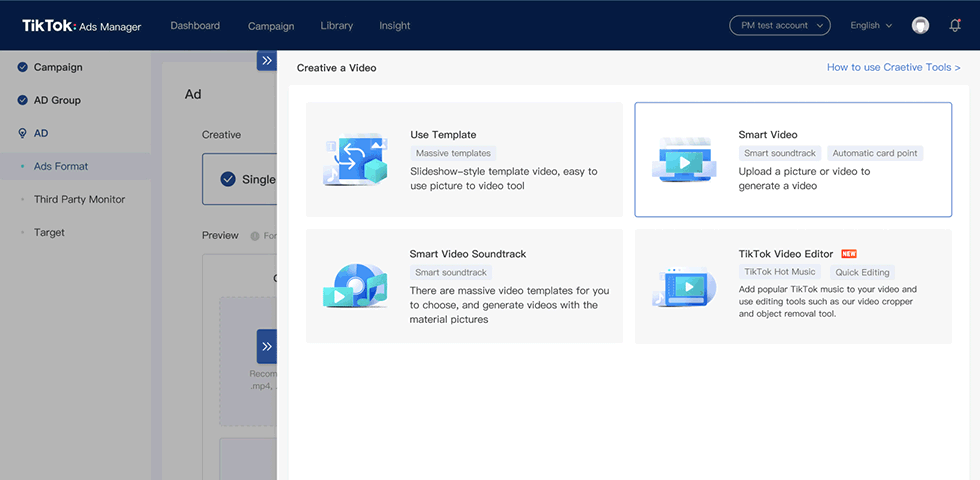Choose the Use Template card title
This screenshot has height=480, width=980.
[x=443, y=134]
